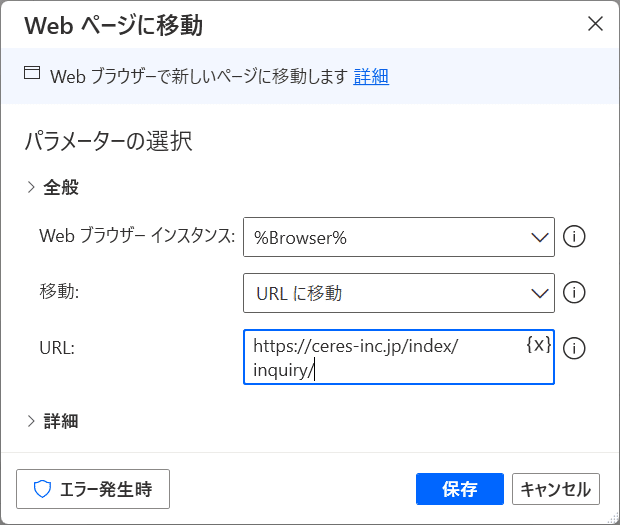
Task: Click the down arrow of %Browser% combo box
Action: pos(540,237)
